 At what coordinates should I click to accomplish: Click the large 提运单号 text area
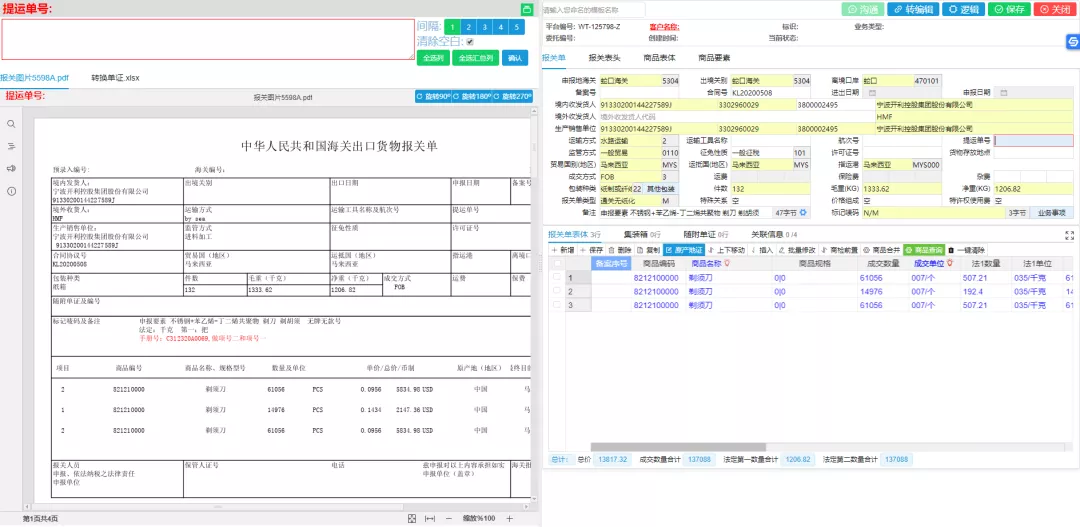pos(207,39)
